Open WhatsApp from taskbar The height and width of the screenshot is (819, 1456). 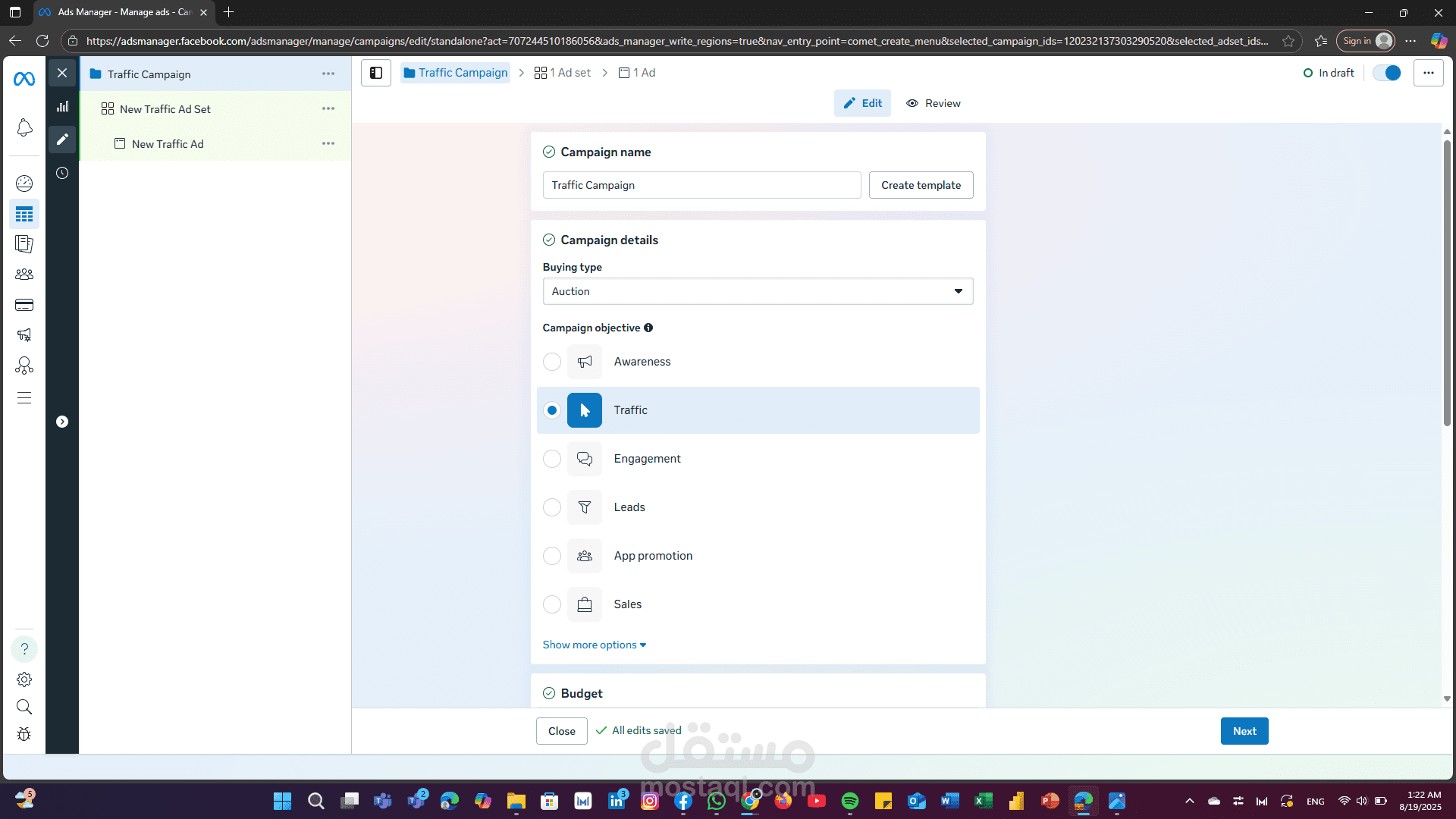pyautogui.click(x=717, y=801)
